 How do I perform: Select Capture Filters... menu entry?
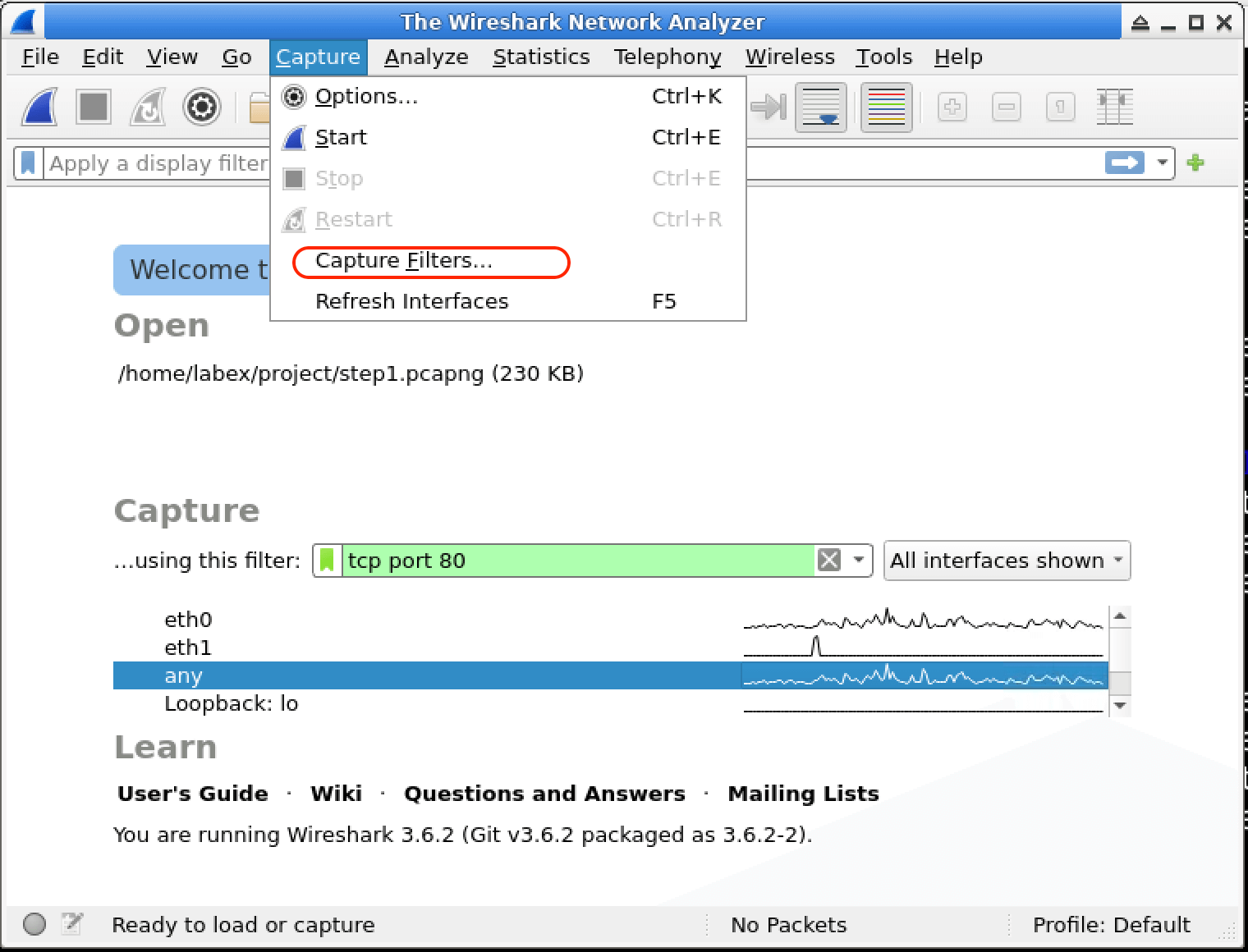point(404,261)
